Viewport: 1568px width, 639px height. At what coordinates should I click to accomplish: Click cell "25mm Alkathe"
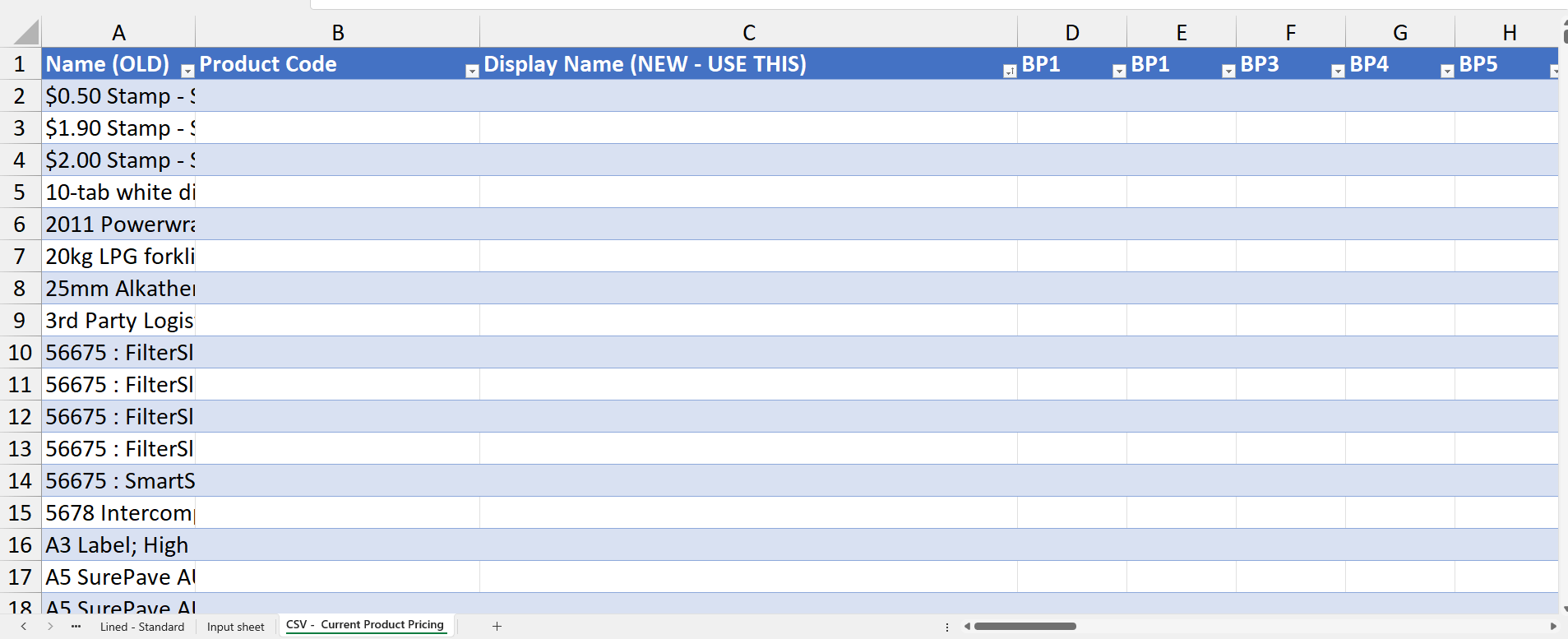tap(118, 289)
